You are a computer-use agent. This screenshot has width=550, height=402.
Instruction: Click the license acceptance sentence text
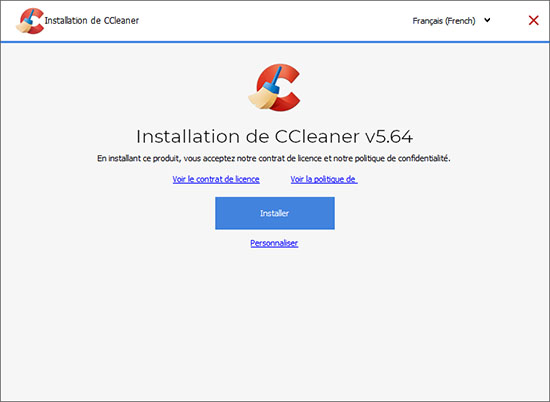[274, 159]
